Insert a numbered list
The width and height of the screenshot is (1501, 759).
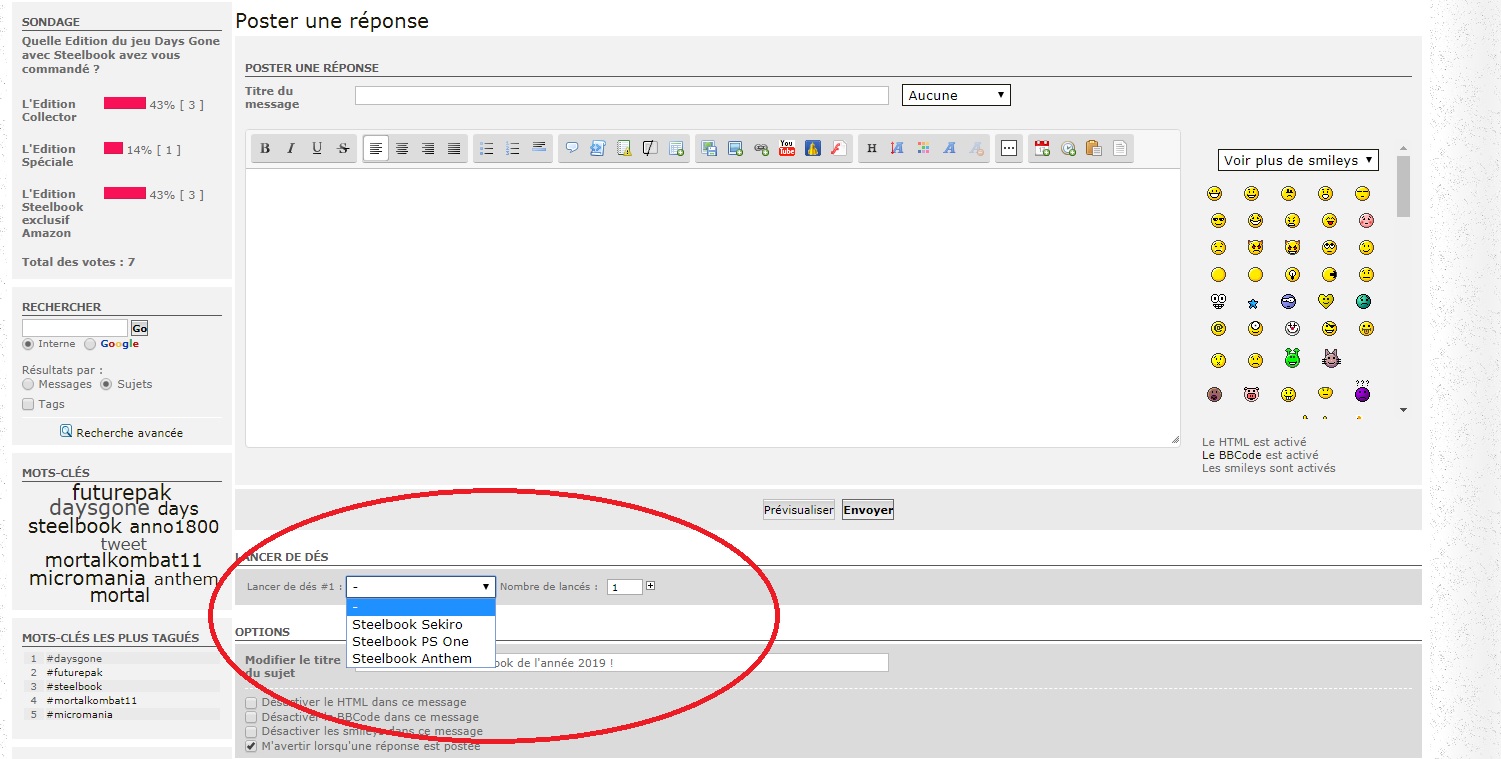coord(513,148)
